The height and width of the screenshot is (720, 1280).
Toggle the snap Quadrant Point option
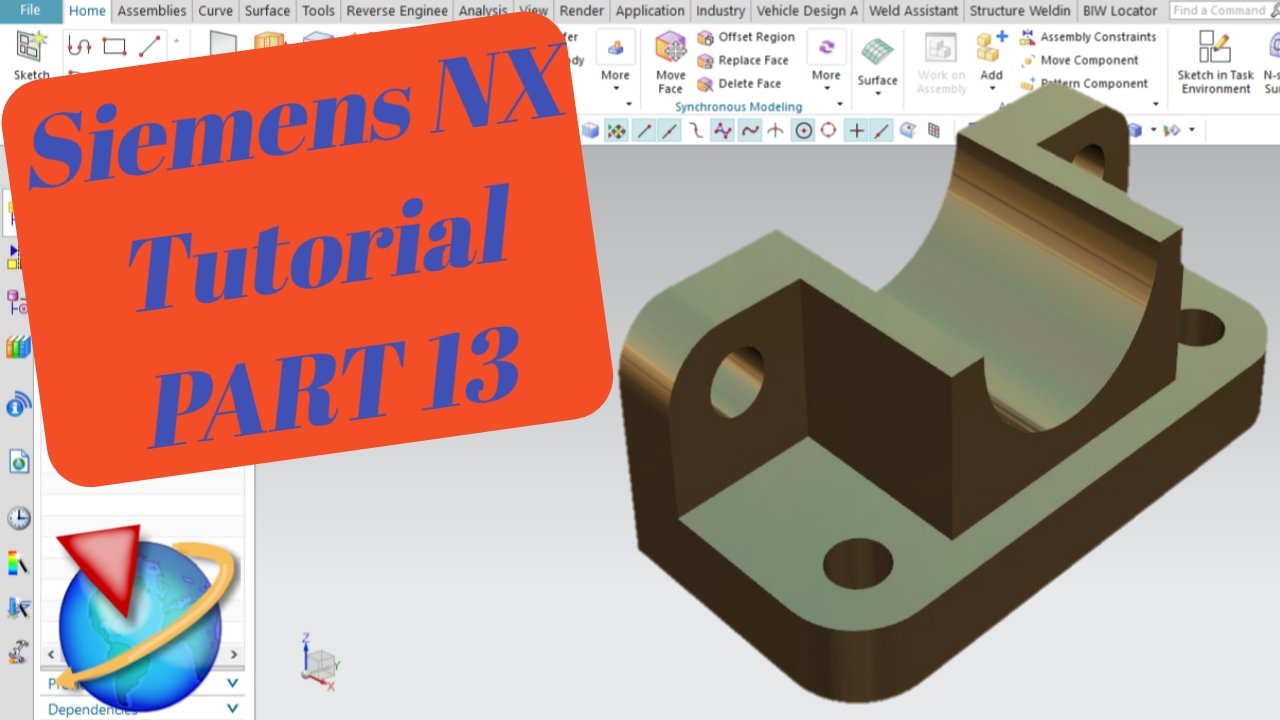(829, 130)
